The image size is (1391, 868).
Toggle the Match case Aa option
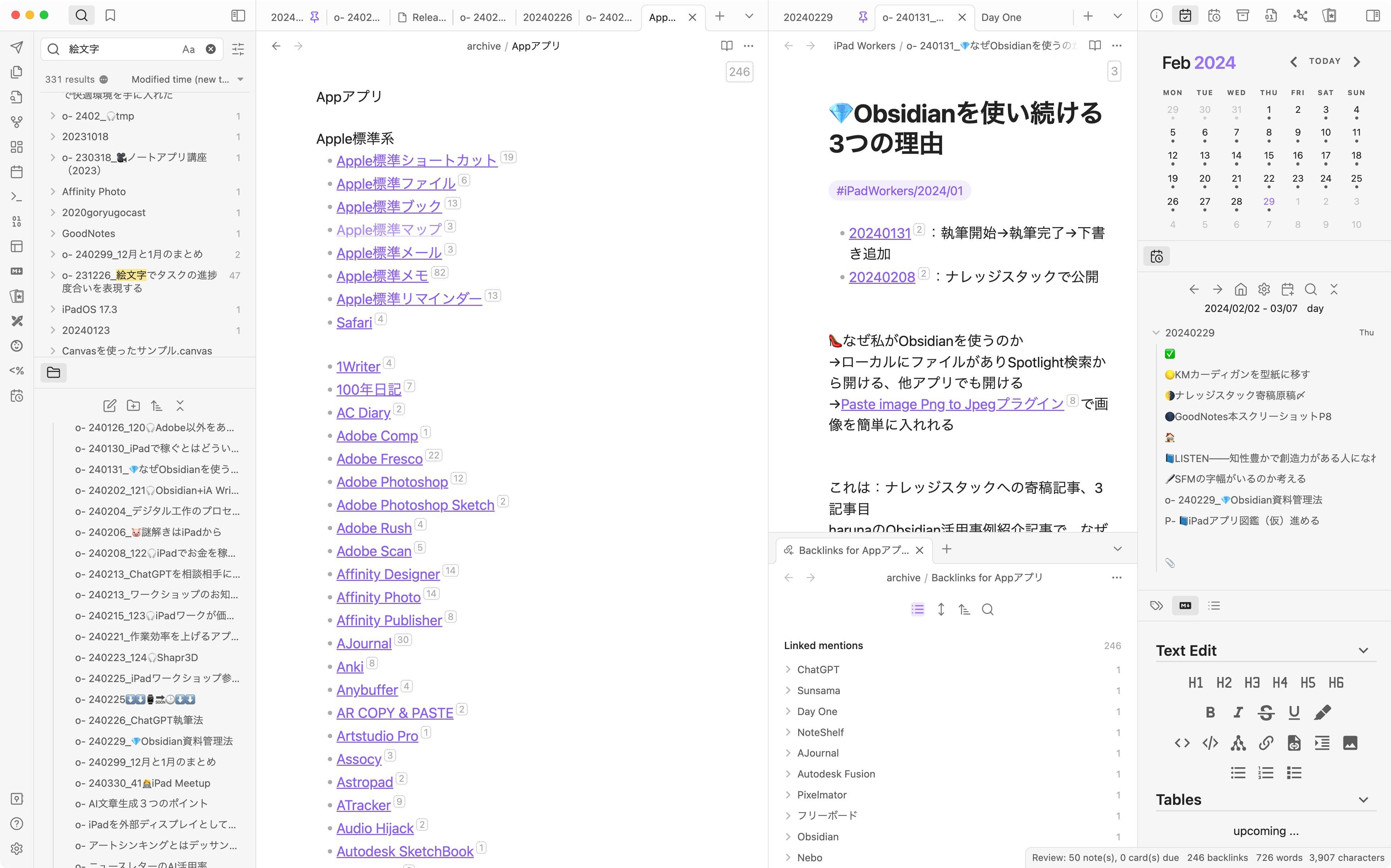(x=188, y=49)
